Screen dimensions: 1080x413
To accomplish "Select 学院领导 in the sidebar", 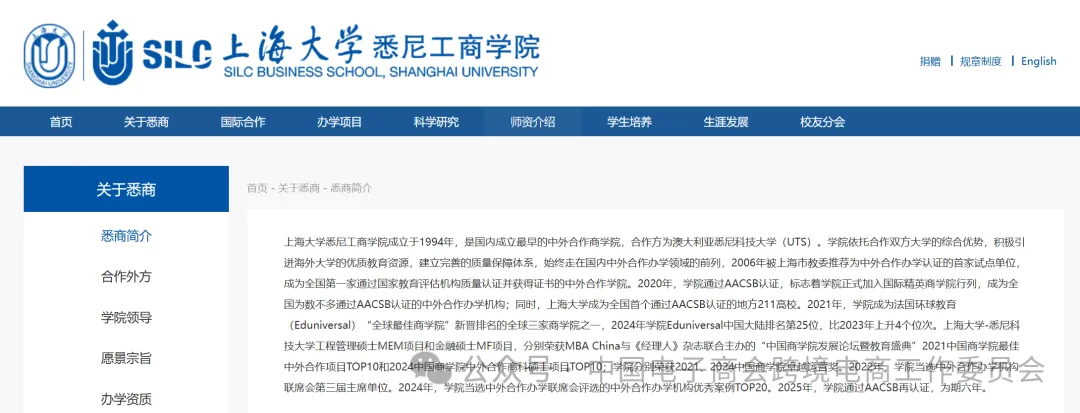I will (126, 317).
